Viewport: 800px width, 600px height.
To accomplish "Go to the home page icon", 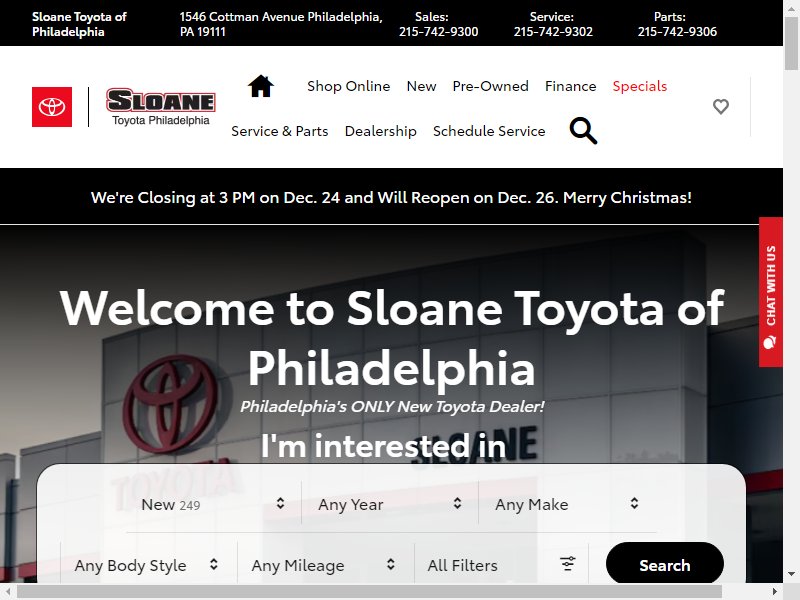I will coord(261,86).
